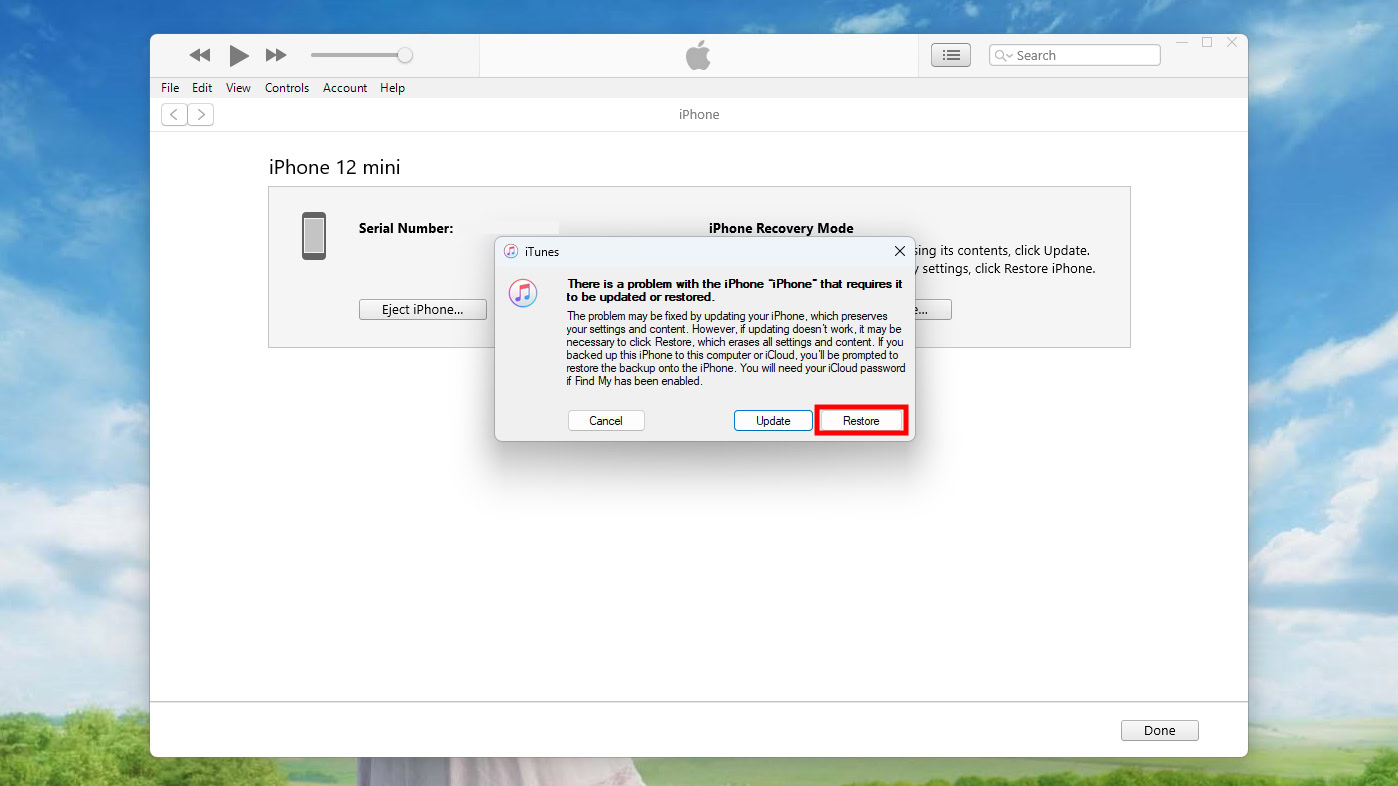Minimize the iTunes main window
This screenshot has width=1398, height=786.
1182,42
